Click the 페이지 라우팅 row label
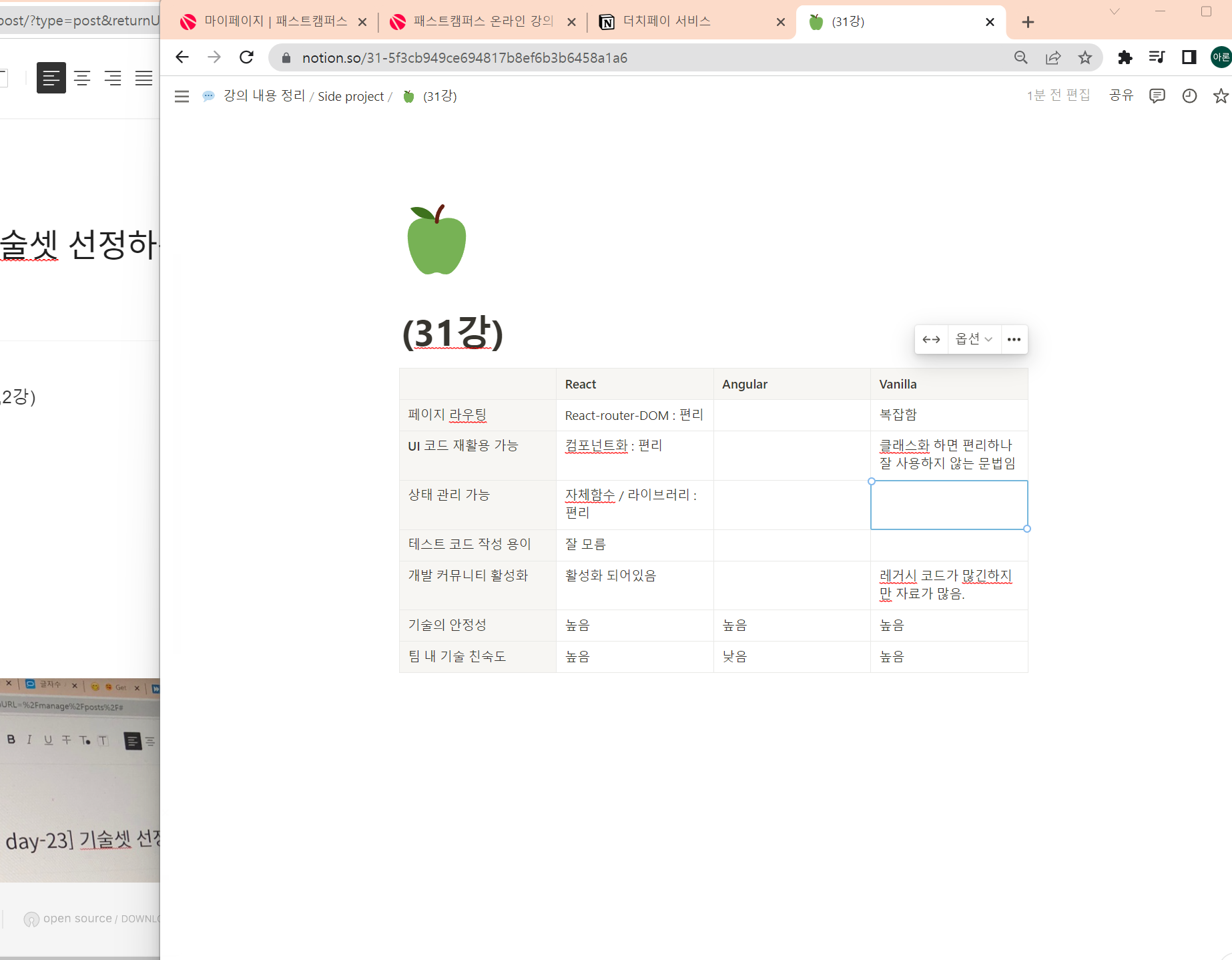 coord(478,415)
